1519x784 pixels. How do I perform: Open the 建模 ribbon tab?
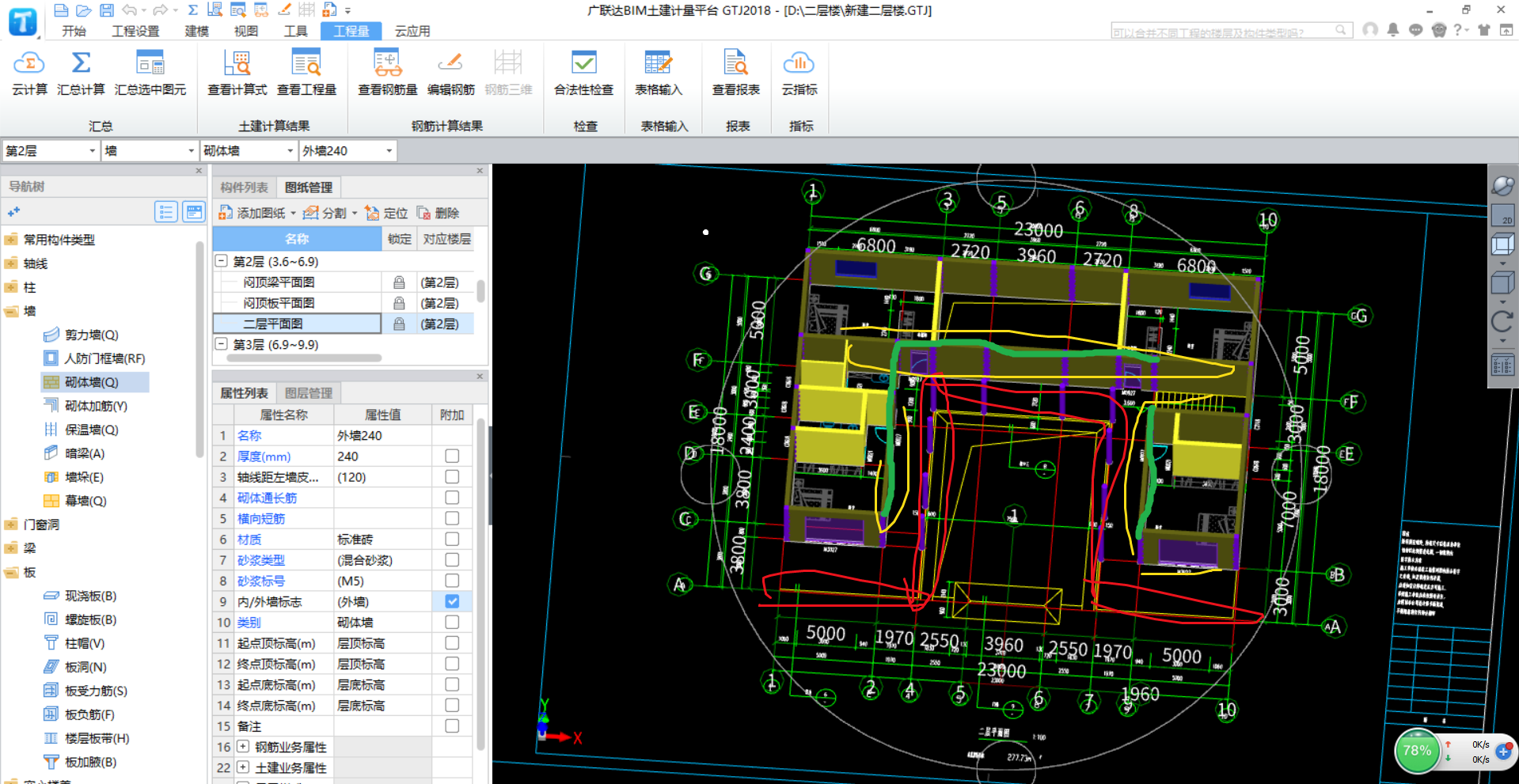pyautogui.click(x=197, y=31)
